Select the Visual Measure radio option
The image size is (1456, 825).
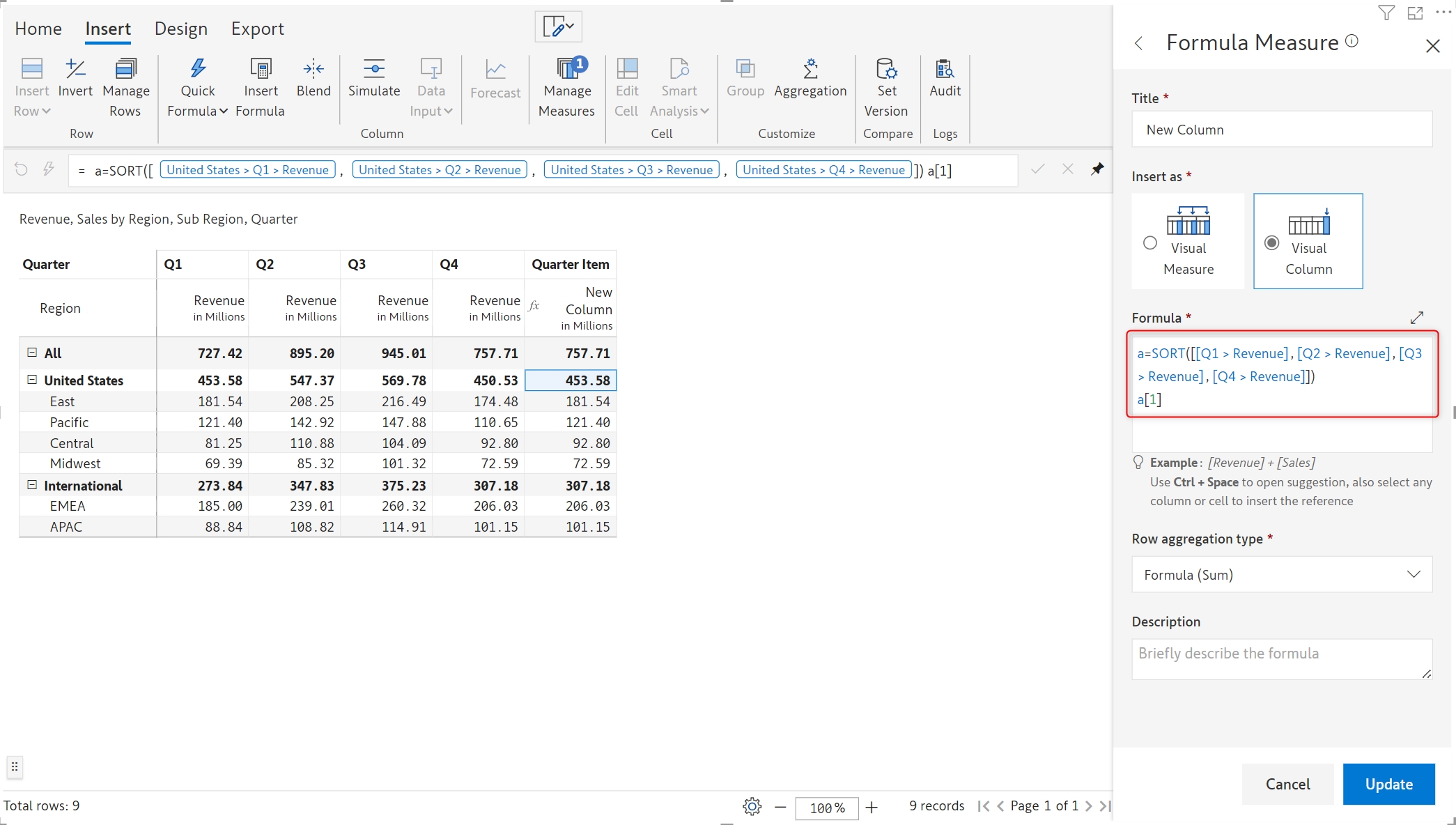(x=1150, y=243)
